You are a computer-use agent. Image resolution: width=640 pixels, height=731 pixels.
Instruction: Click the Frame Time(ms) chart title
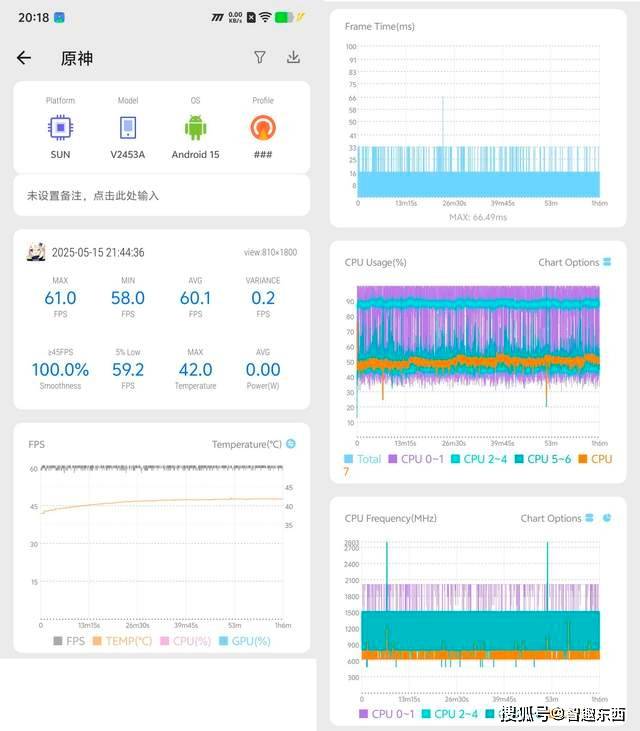[379, 26]
